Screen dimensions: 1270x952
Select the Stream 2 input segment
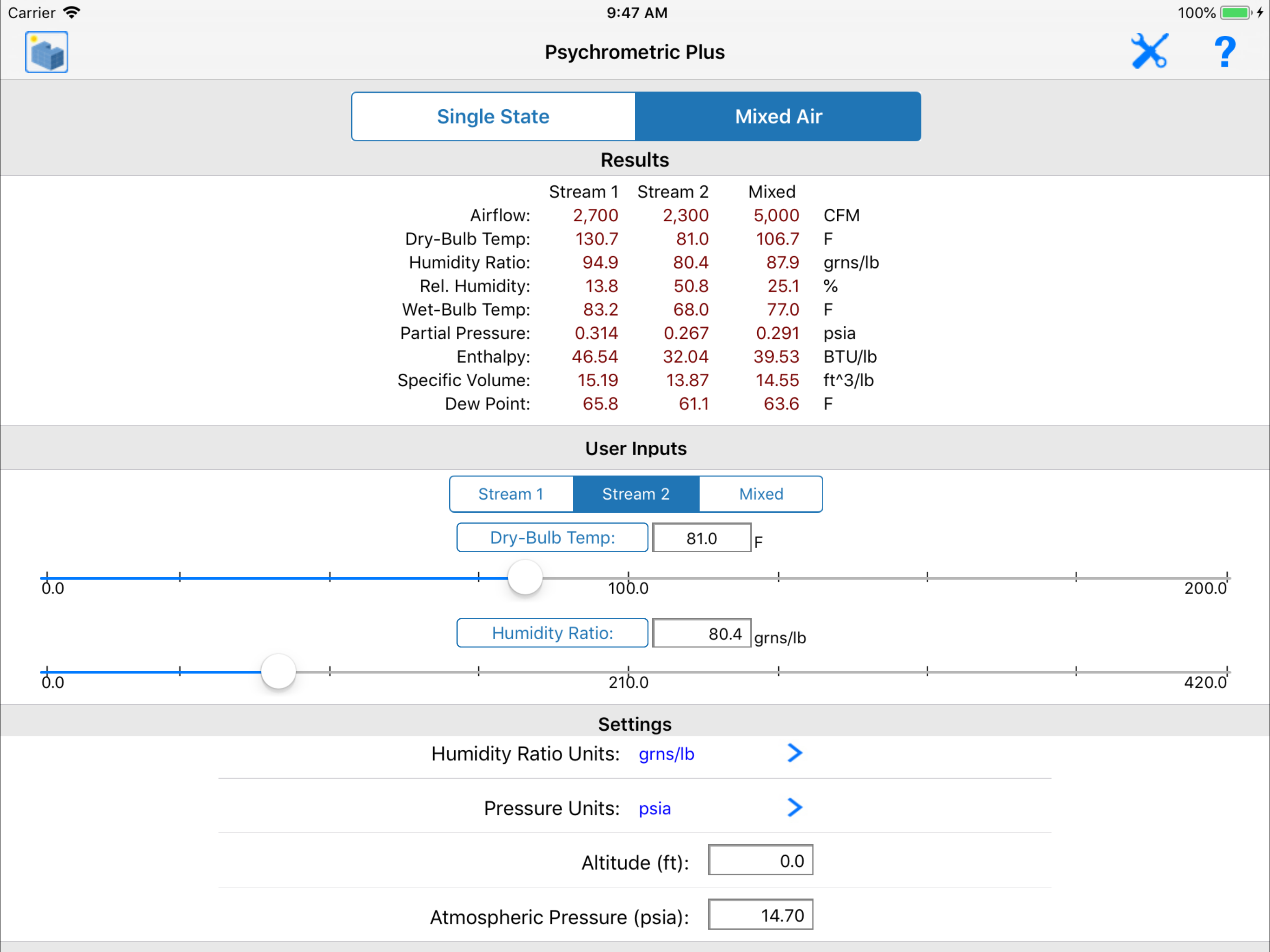(x=635, y=494)
